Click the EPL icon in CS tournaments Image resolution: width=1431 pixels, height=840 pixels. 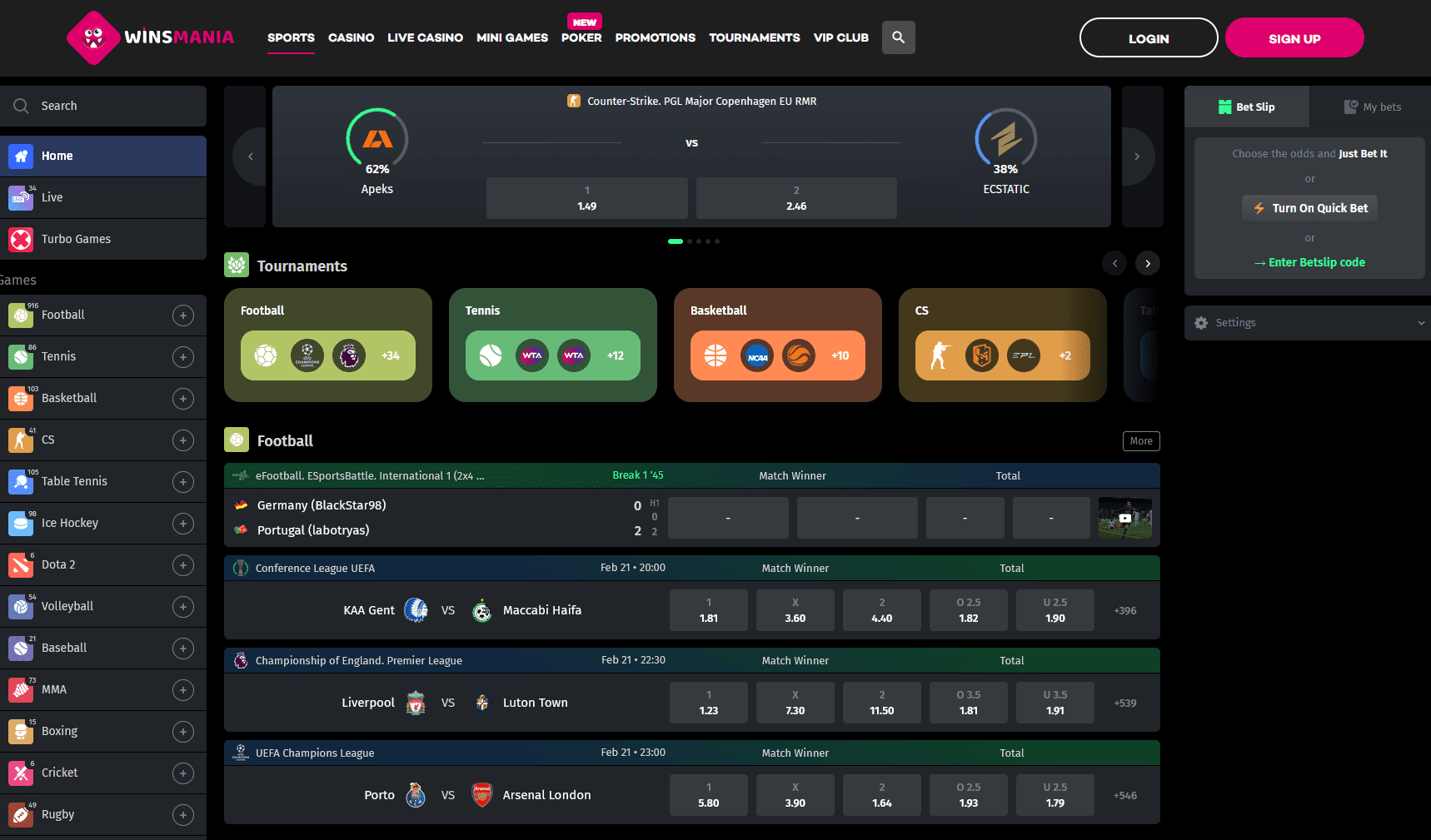point(1024,355)
